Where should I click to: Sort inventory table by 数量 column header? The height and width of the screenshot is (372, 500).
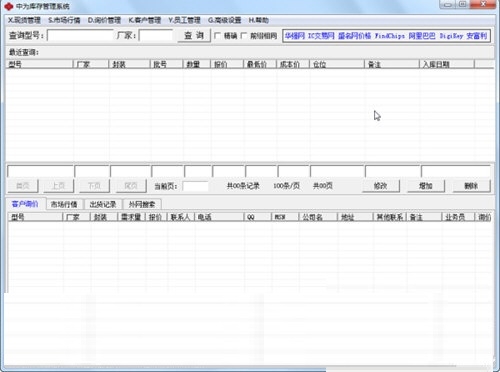(x=197, y=64)
